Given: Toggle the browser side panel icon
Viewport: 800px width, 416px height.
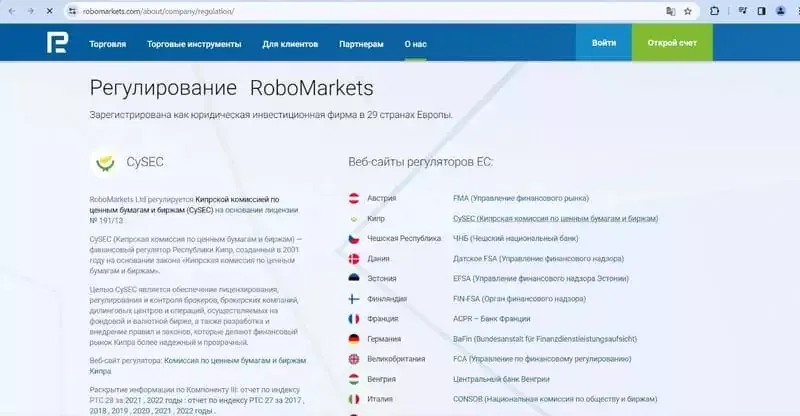Looking at the screenshot, I should click(x=761, y=11).
